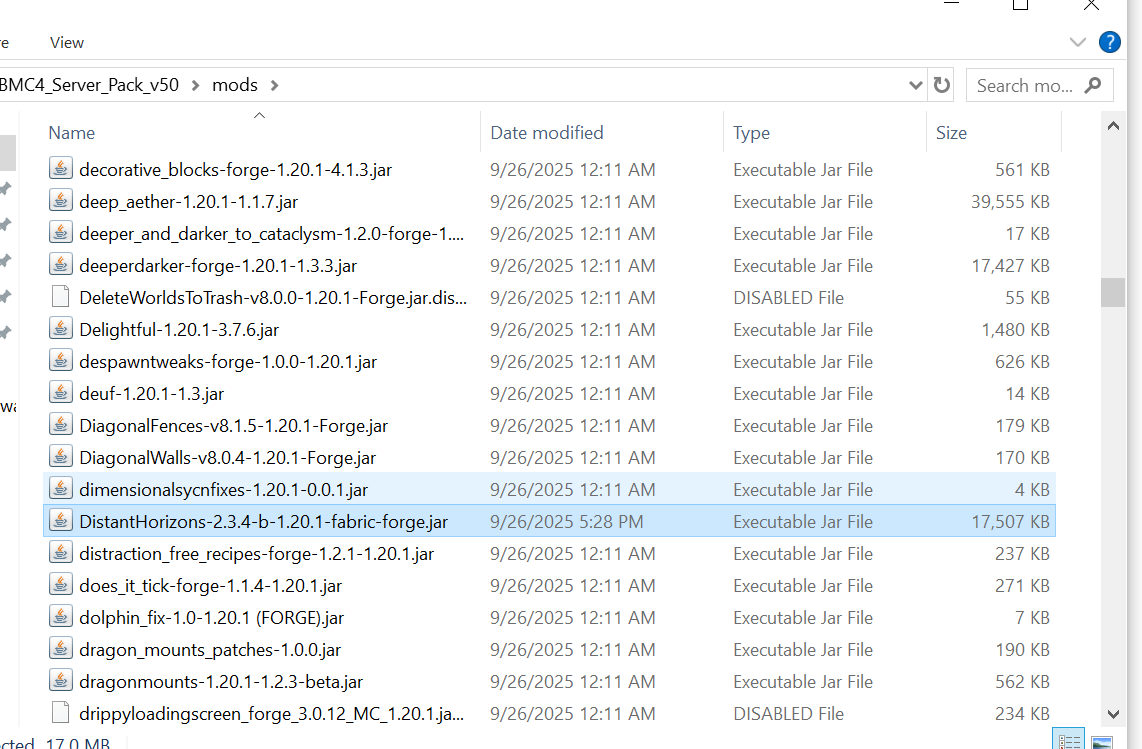Select file decorative_blocks-forge-1.20.1-4.1.3.jar by name
Screen dimensions: 1142x749
[235, 170]
